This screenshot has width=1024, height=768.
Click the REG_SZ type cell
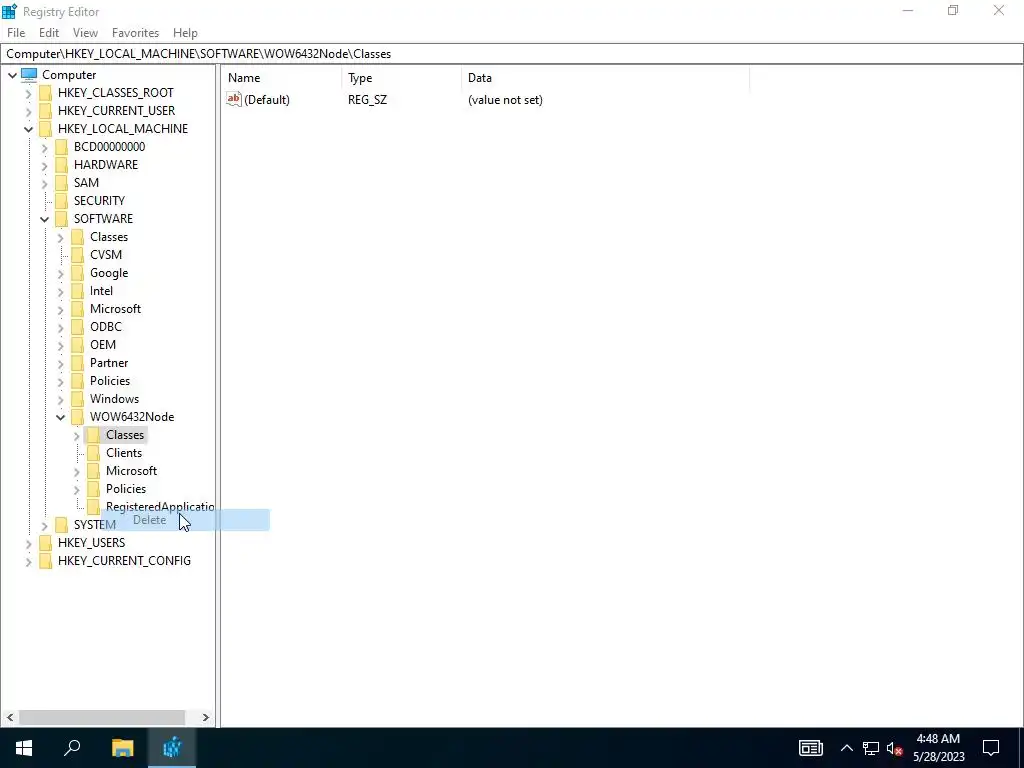[x=367, y=99]
